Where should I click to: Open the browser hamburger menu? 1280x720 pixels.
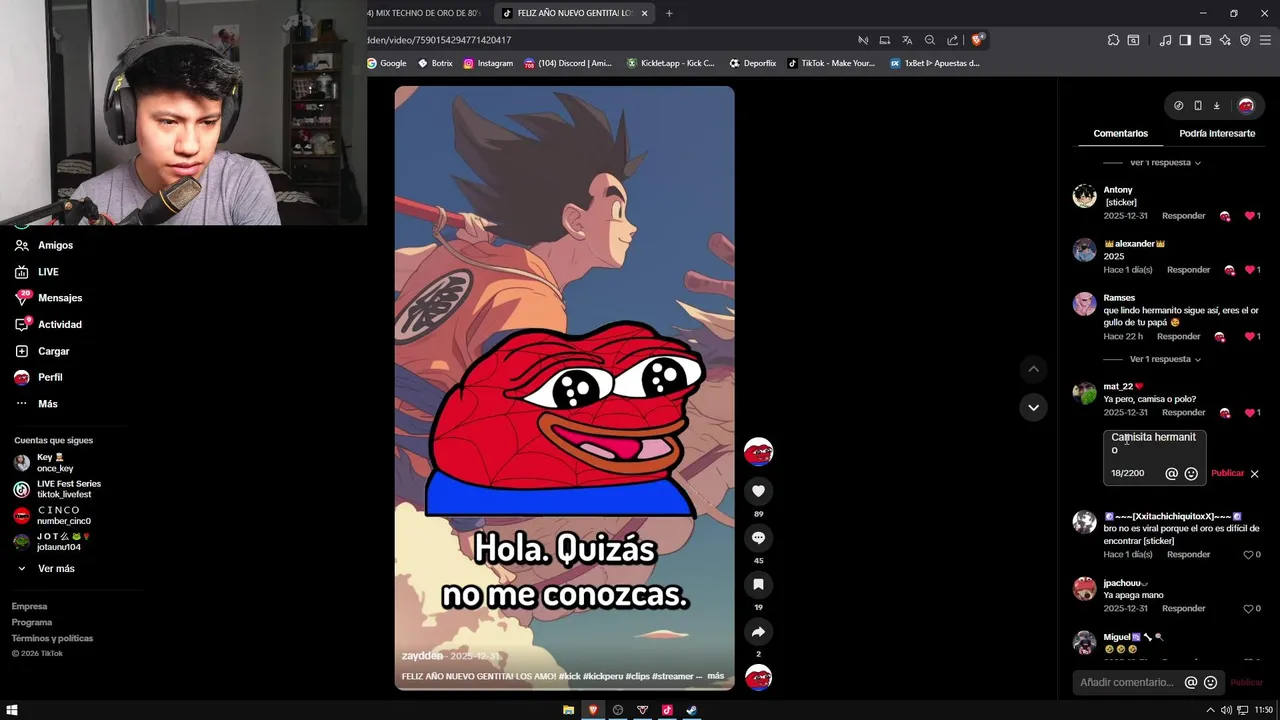pos(1266,40)
